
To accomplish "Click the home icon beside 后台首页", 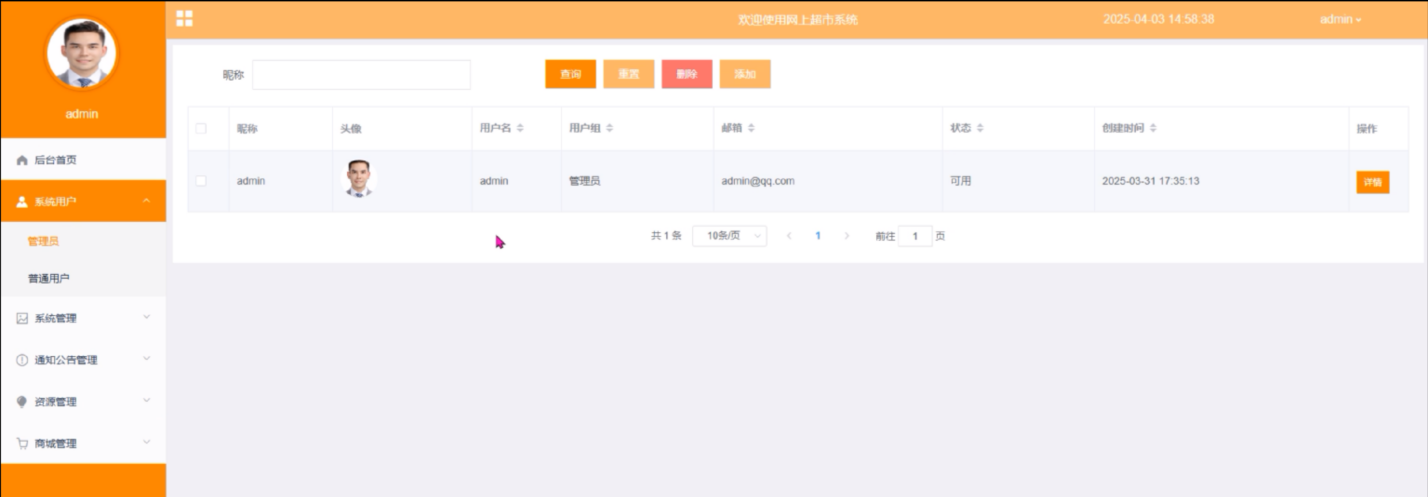I will [x=22, y=160].
